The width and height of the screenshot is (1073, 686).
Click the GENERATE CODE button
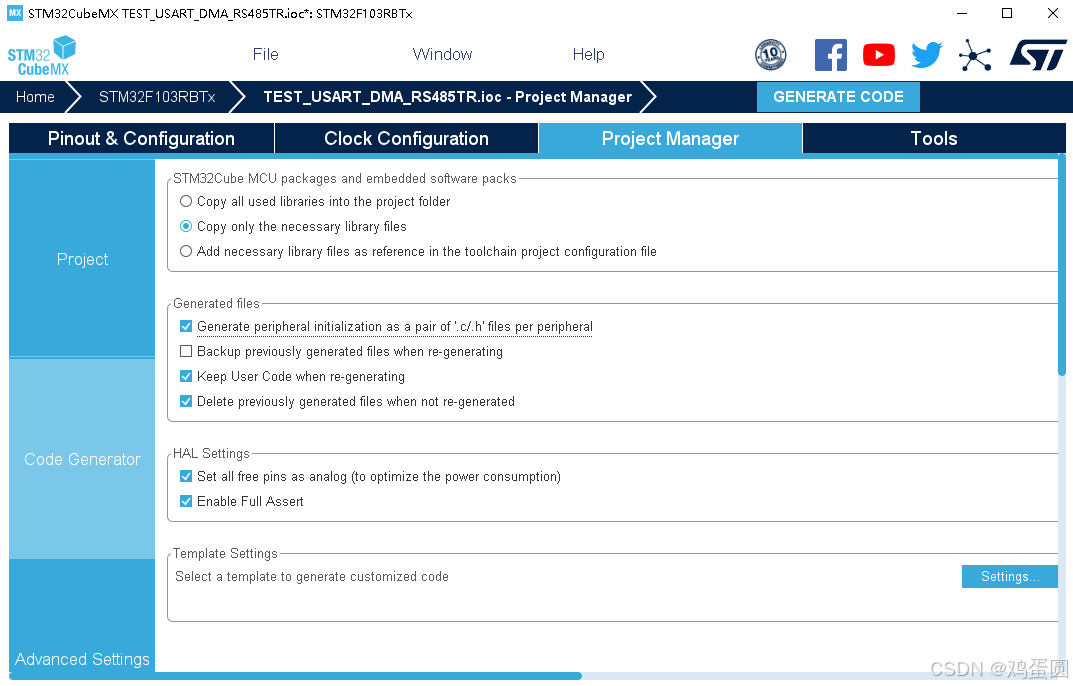(x=838, y=97)
